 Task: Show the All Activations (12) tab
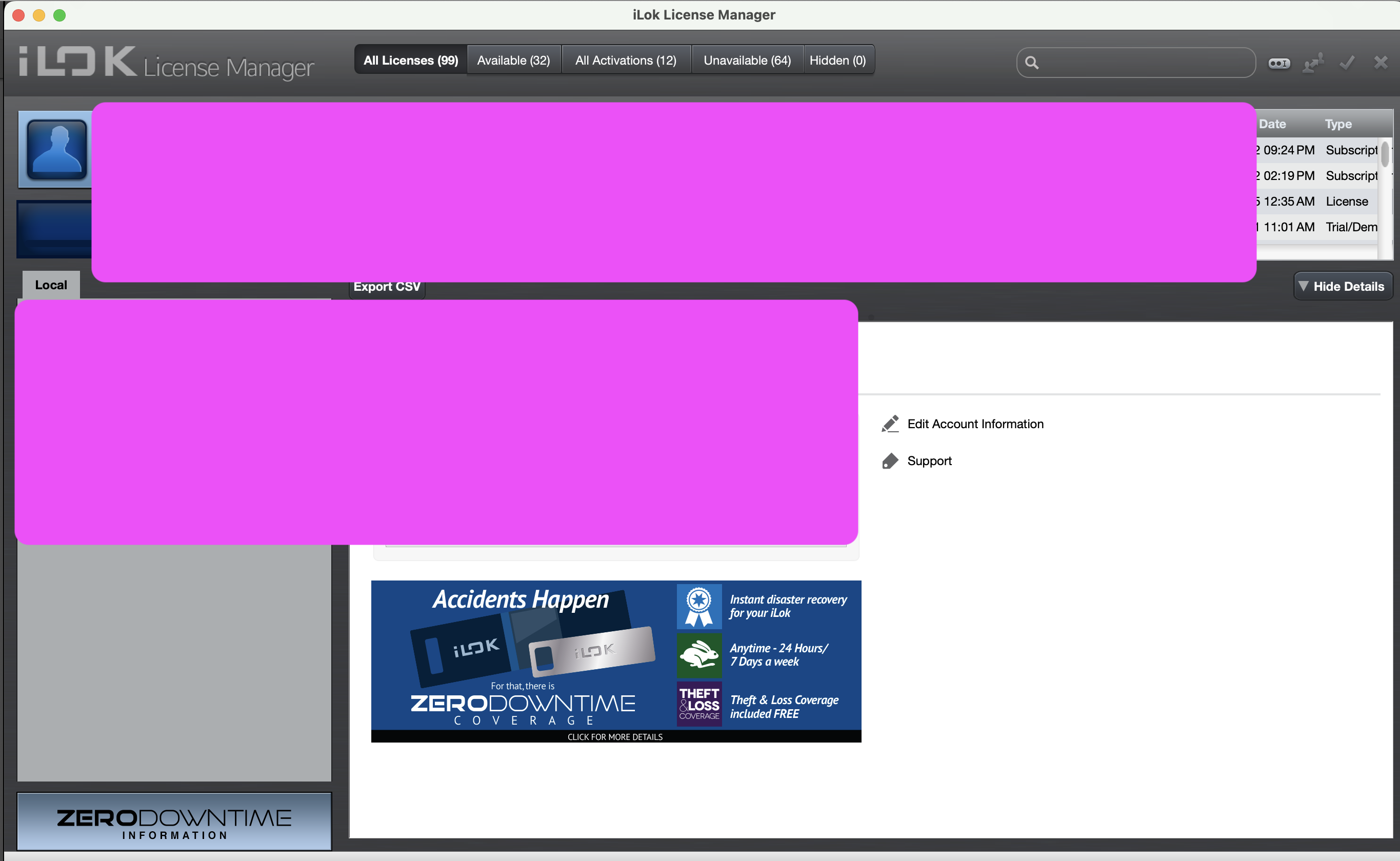pos(625,61)
